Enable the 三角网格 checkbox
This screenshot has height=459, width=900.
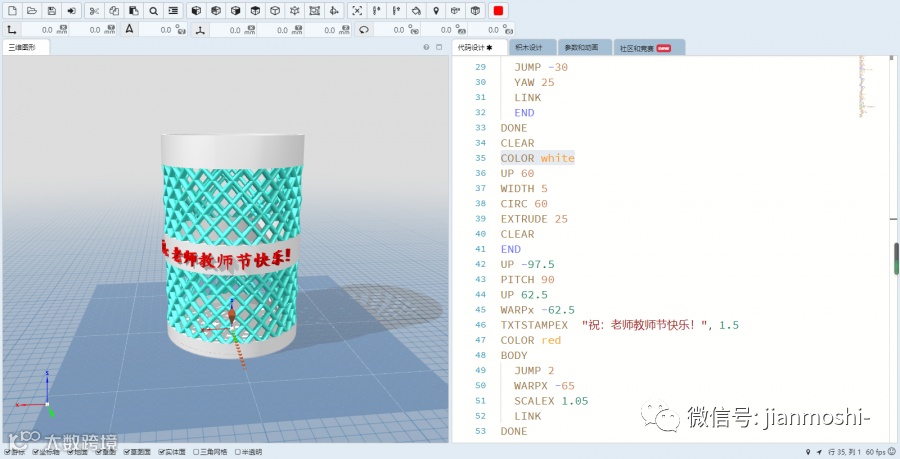click(x=196, y=452)
